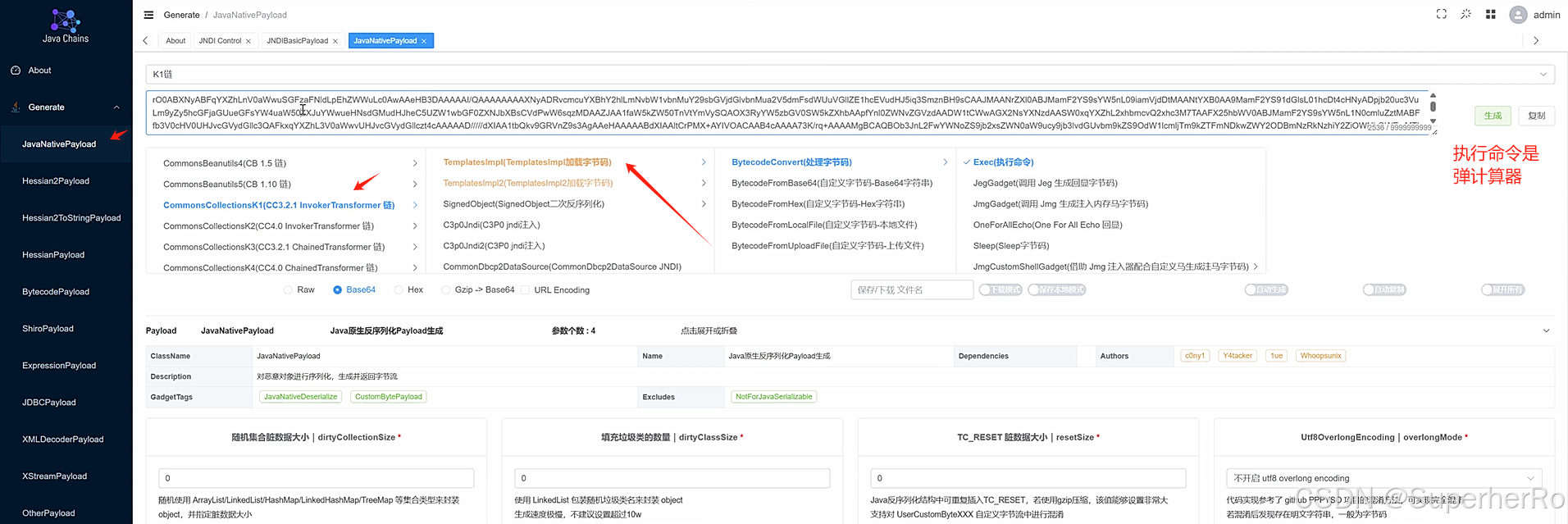Click the resetSize input field
The height and width of the screenshot is (524, 1568).
[1028, 478]
